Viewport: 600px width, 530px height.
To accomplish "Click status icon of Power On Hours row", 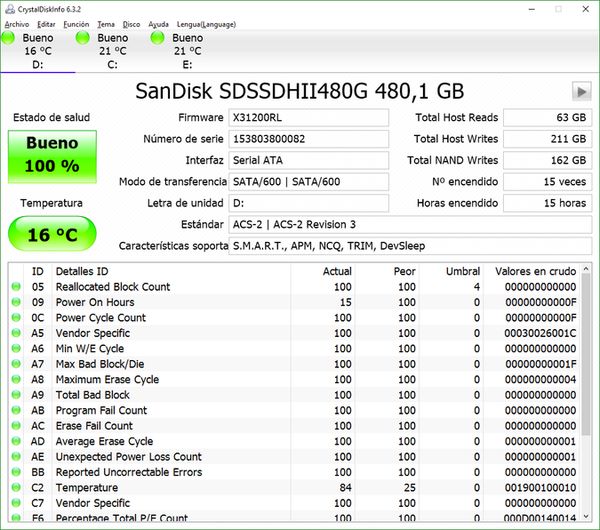I will [16, 302].
